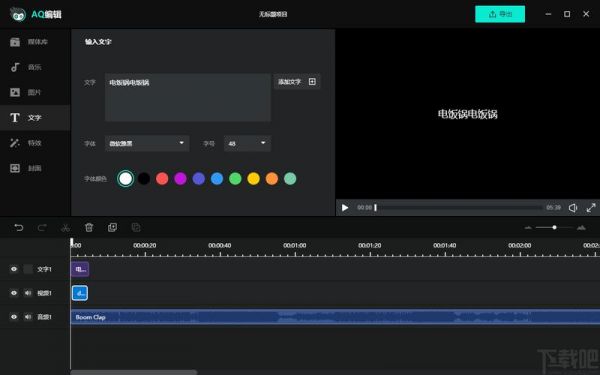Click the 00:00:40 timeline ruler mark
The height and width of the screenshot is (375, 600).
[x=220, y=245]
